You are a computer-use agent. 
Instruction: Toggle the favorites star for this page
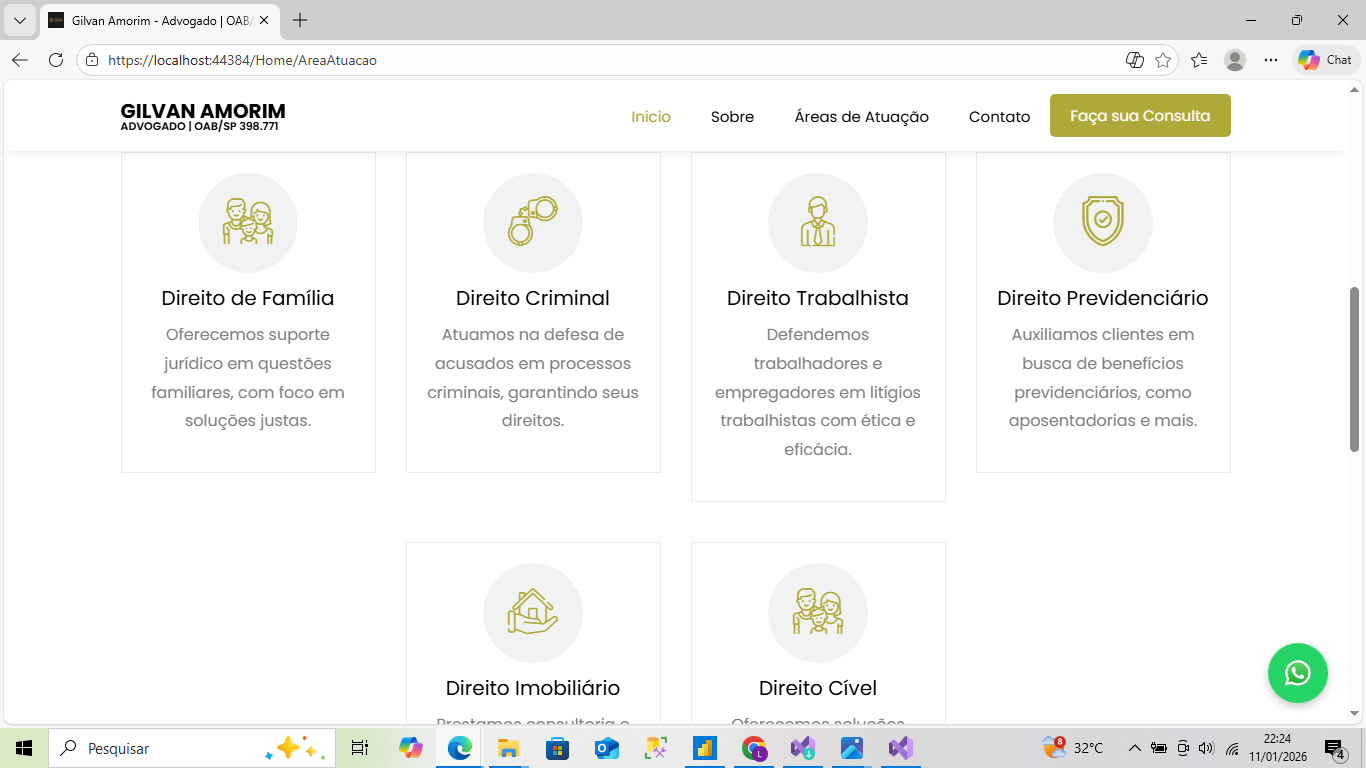(1163, 59)
